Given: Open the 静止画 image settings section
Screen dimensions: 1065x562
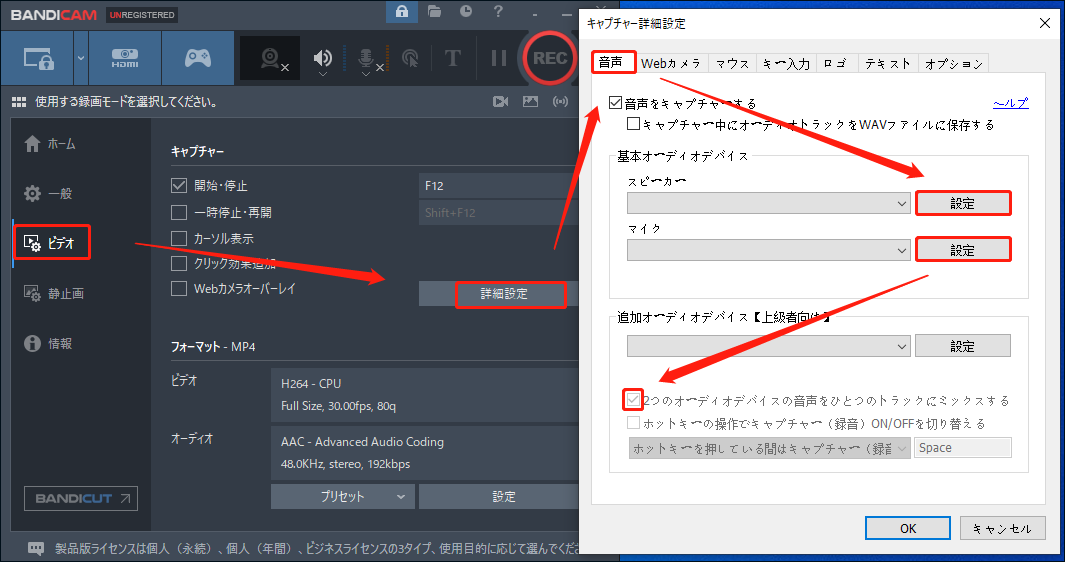Looking at the screenshot, I should (x=54, y=294).
